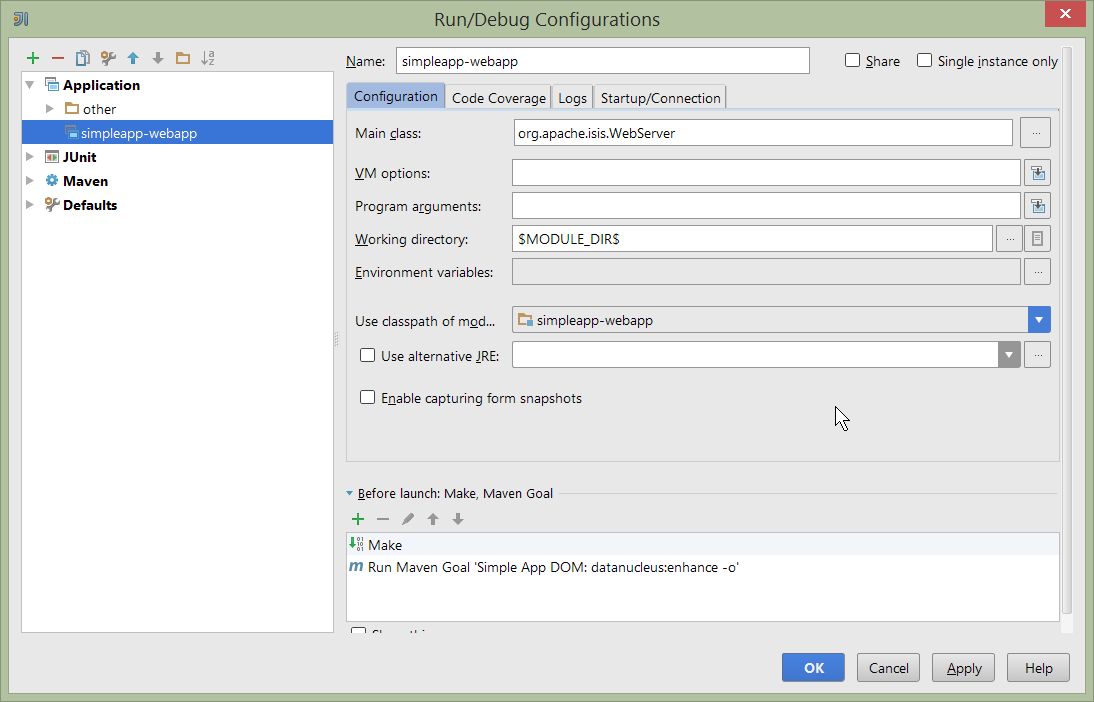Enable the Share checkbox
The width and height of the screenshot is (1094, 702).
[853, 60]
